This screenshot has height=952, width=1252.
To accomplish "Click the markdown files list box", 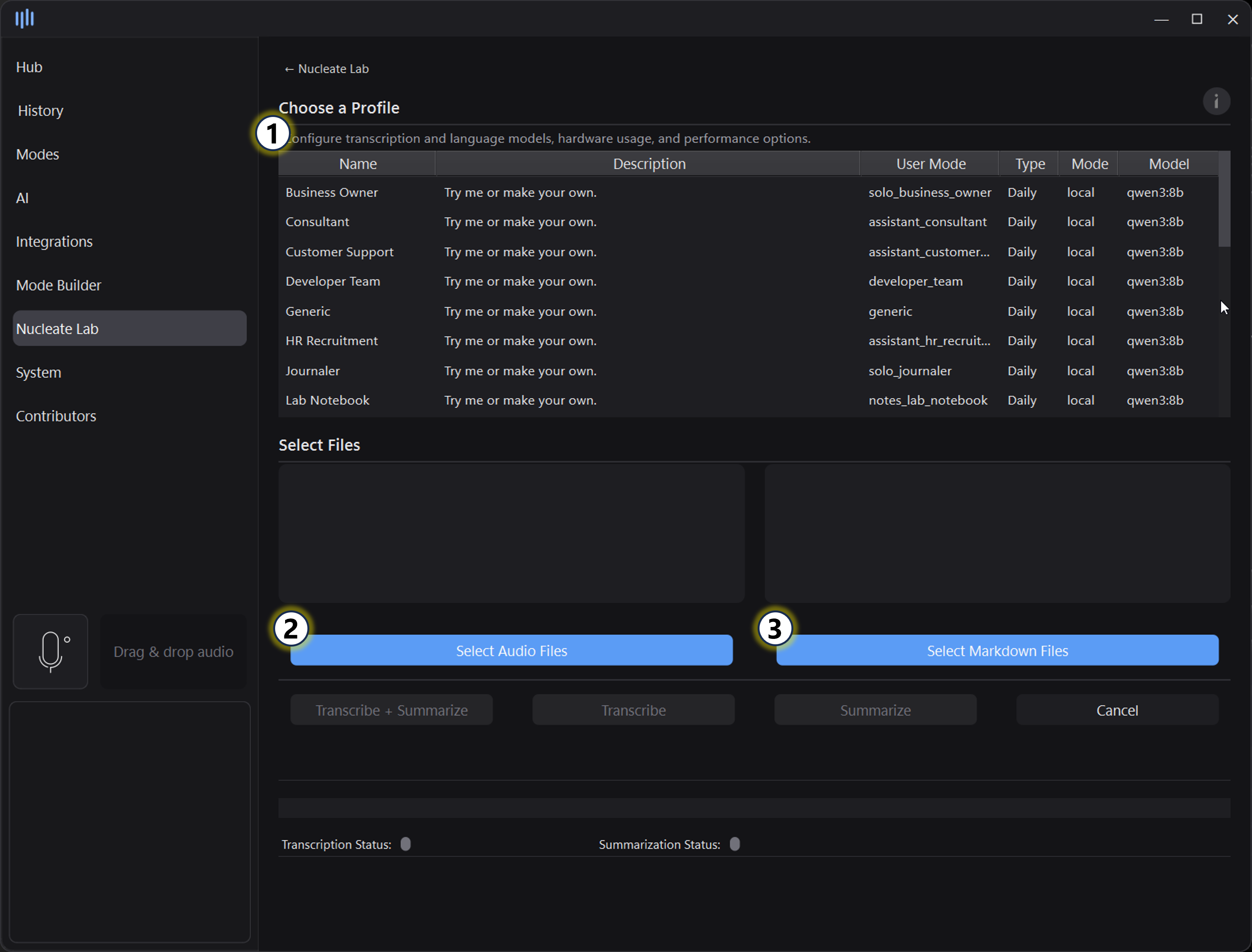I will click(997, 533).
